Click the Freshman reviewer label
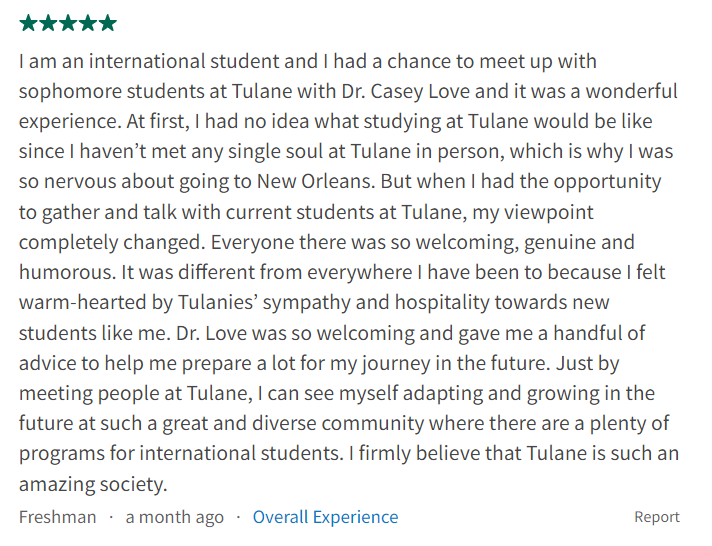Viewport: 712px width, 546px height. coord(58,517)
